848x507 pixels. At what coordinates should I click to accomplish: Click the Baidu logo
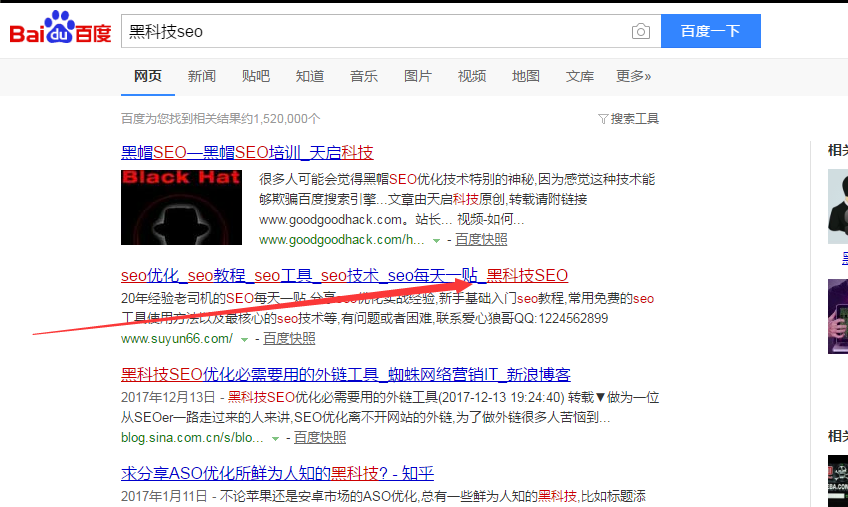pos(60,28)
